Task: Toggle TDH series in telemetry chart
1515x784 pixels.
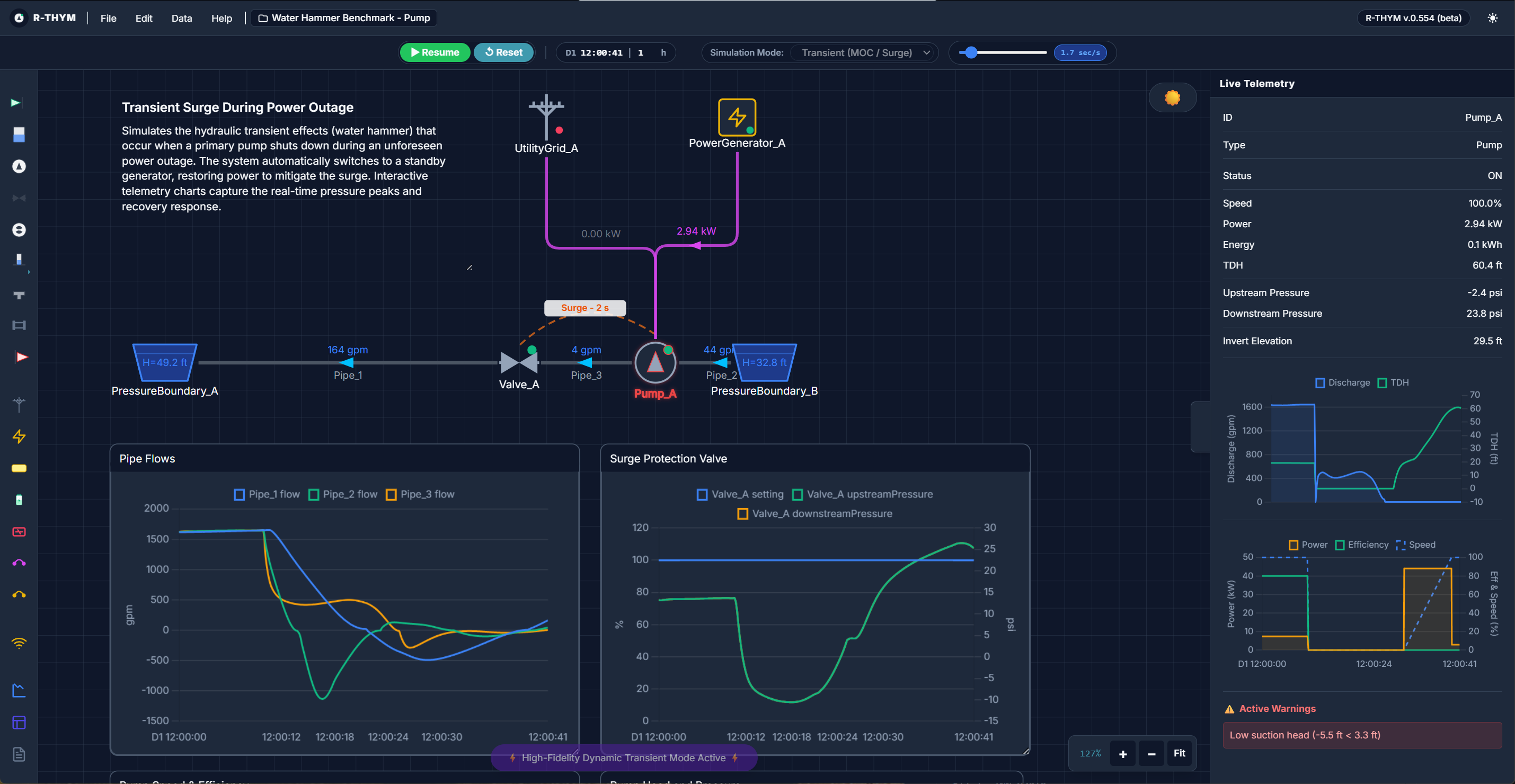Action: pyautogui.click(x=1393, y=382)
